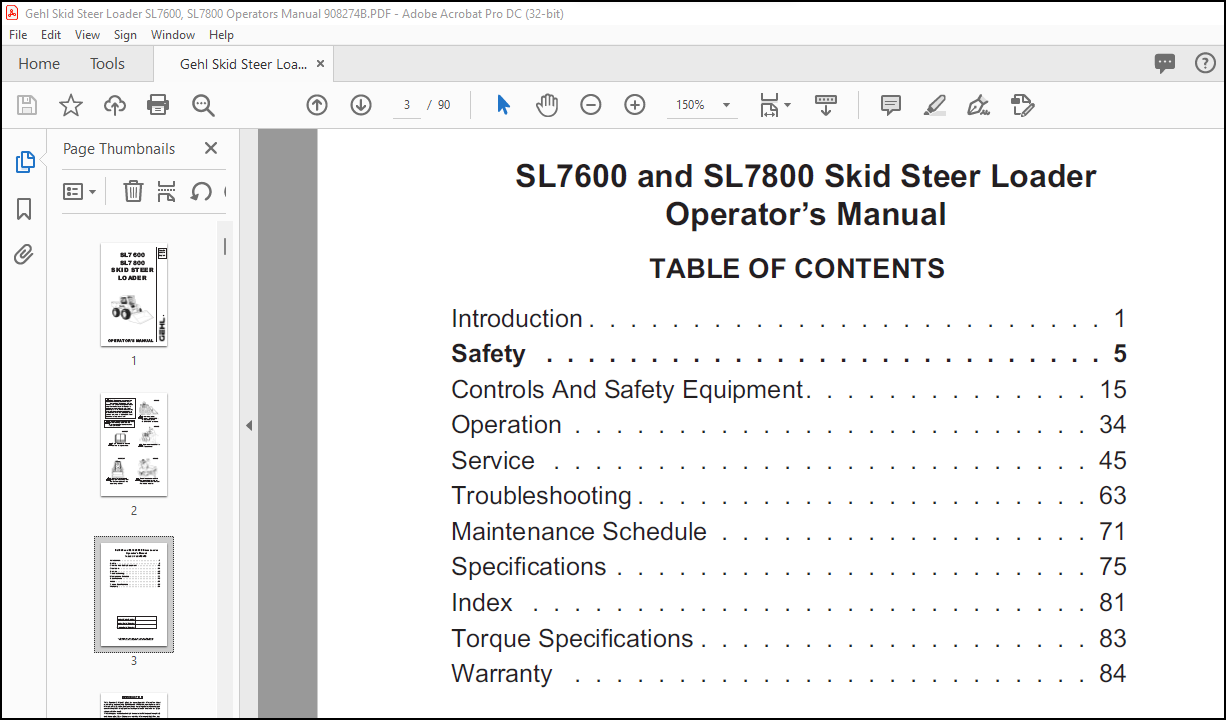1226x720 pixels.
Task: Click the read mode keyboard icon
Action: click(x=826, y=105)
